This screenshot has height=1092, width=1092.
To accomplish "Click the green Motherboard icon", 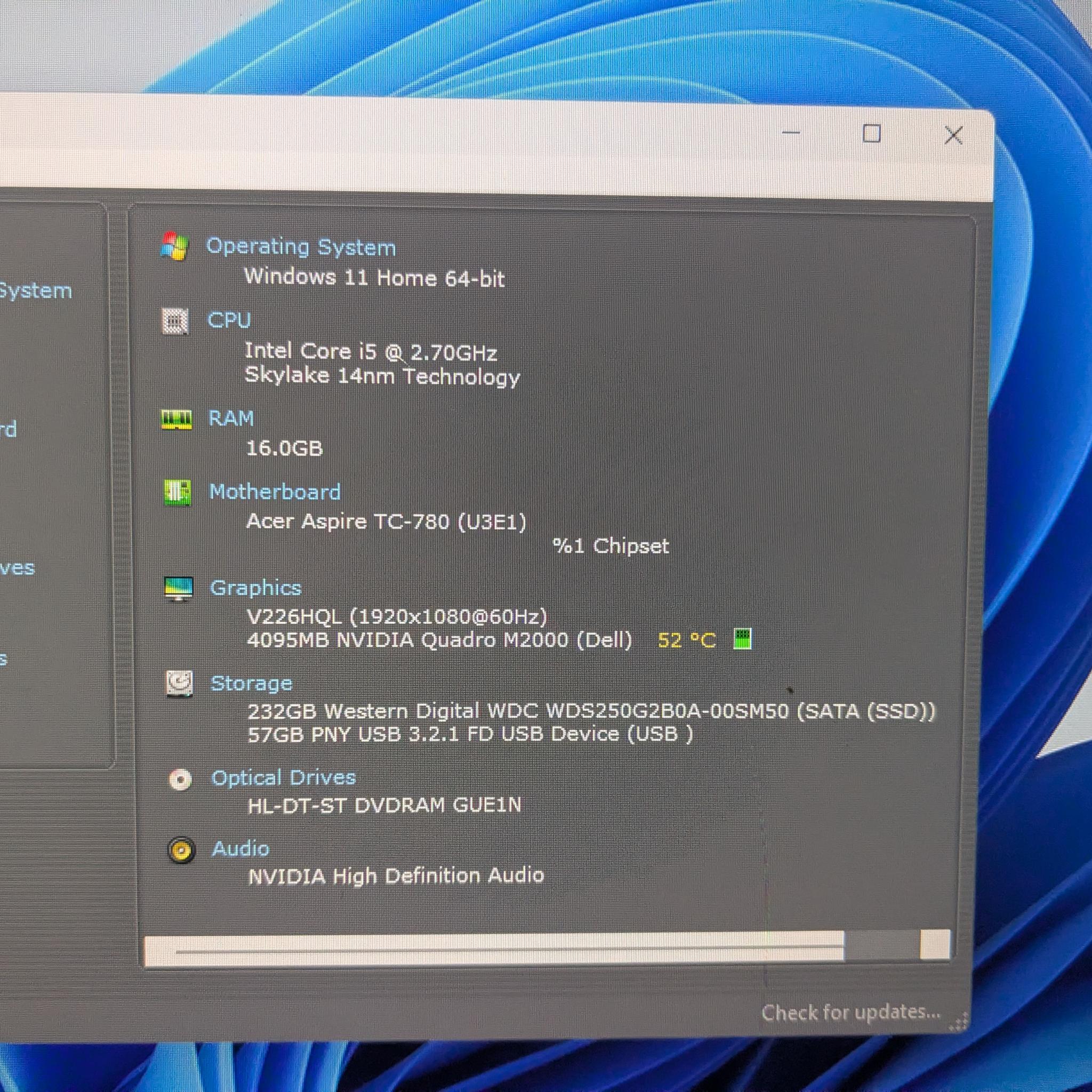I will [178, 493].
